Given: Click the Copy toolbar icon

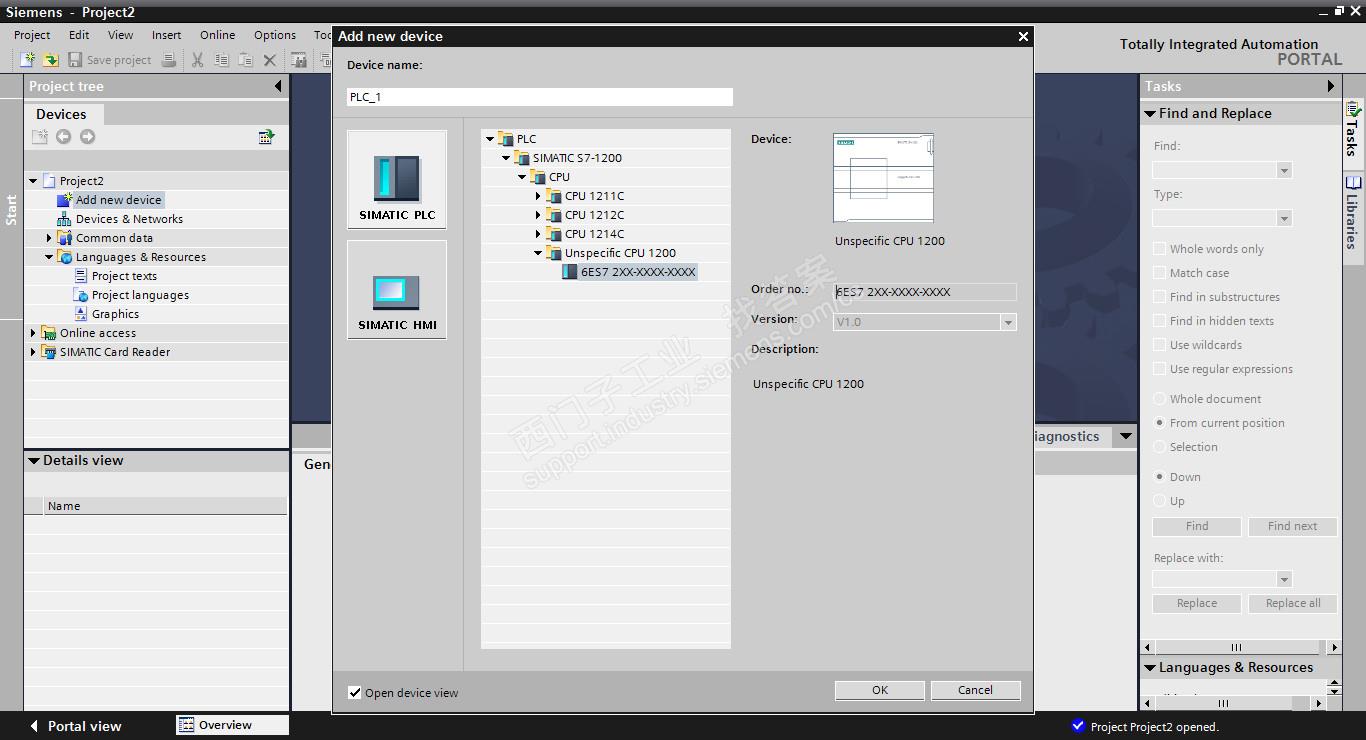Looking at the screenshot, I should point(221,60).
